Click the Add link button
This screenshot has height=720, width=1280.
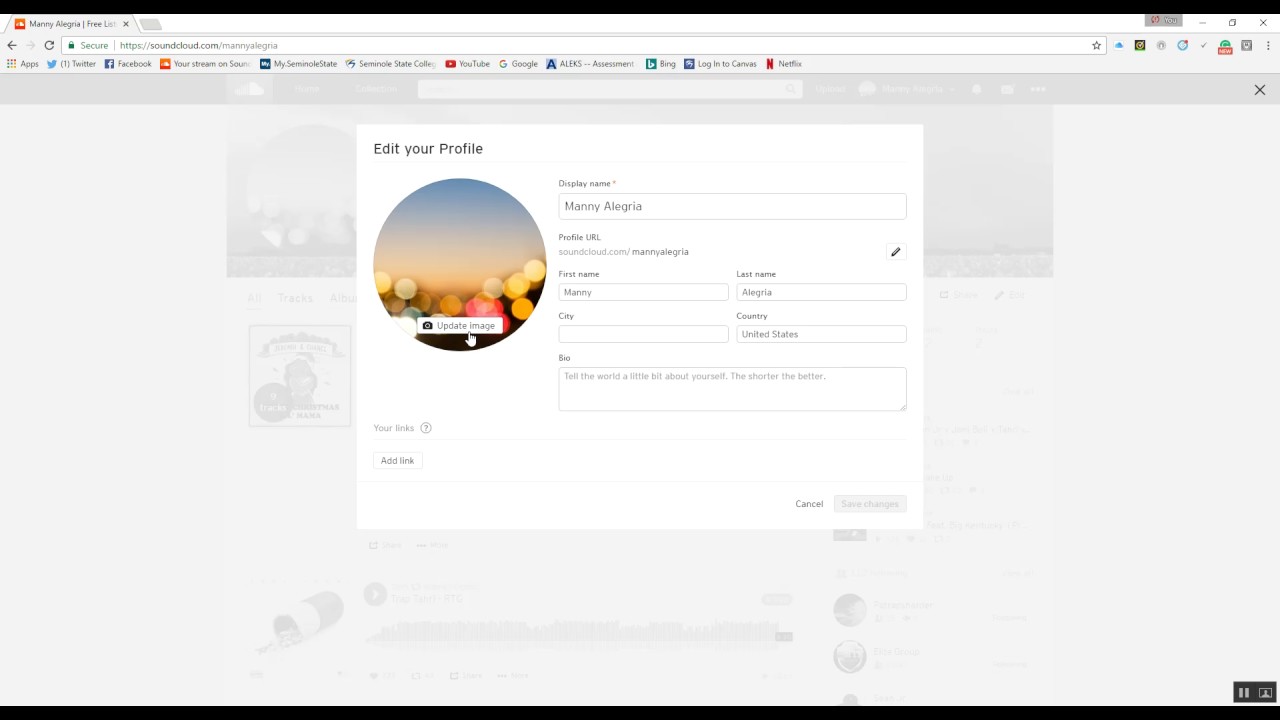pyautogui.click(x=397, y=460)
